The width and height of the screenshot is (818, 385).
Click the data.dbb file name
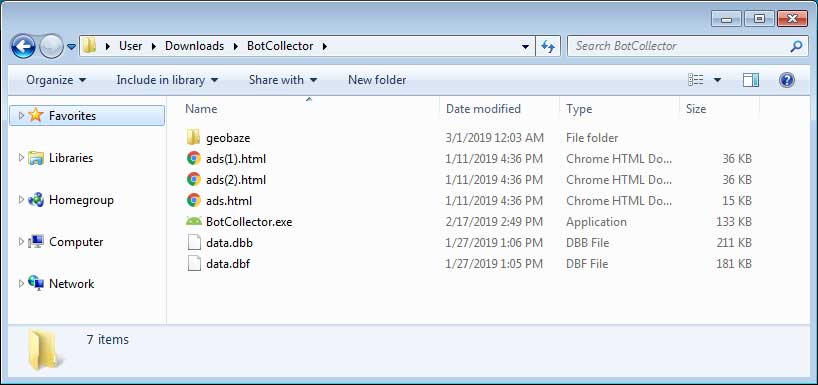point(230,243)
